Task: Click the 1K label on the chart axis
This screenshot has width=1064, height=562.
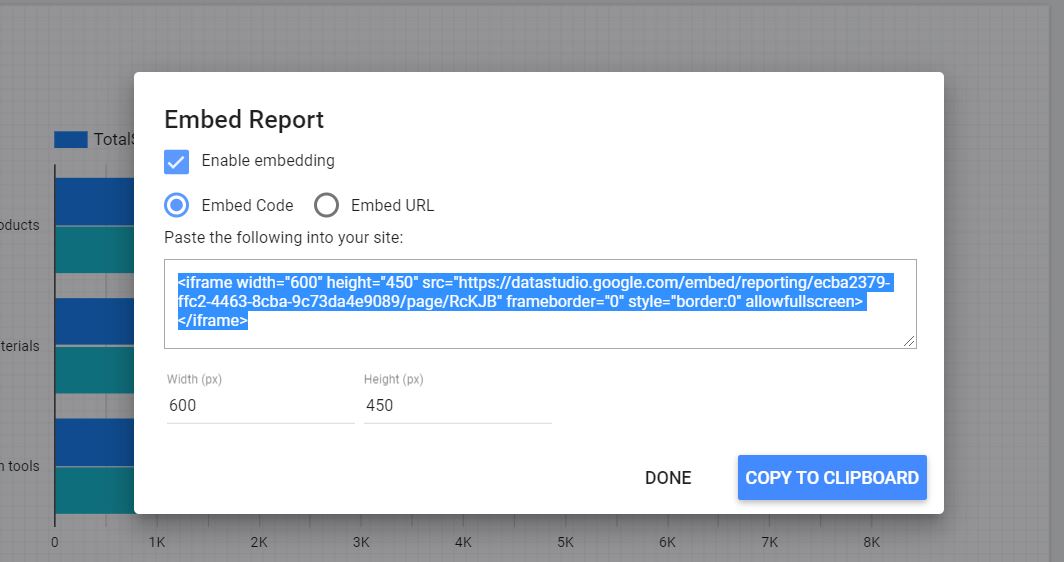Action: (x=157, y=542)
